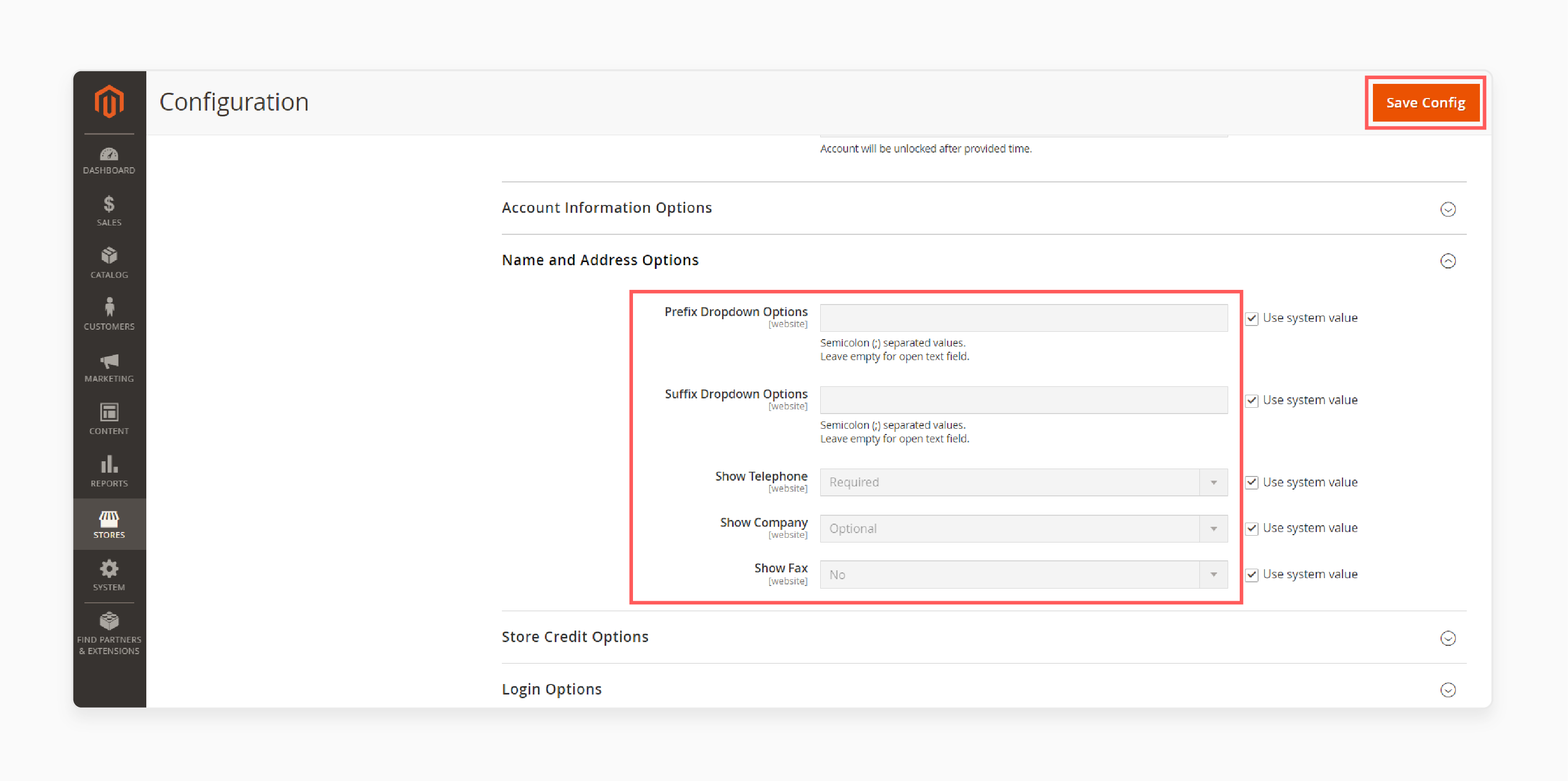Click the Magento logo icon
This screenshot has height=781, width=1568.
(x=109, y=101)
